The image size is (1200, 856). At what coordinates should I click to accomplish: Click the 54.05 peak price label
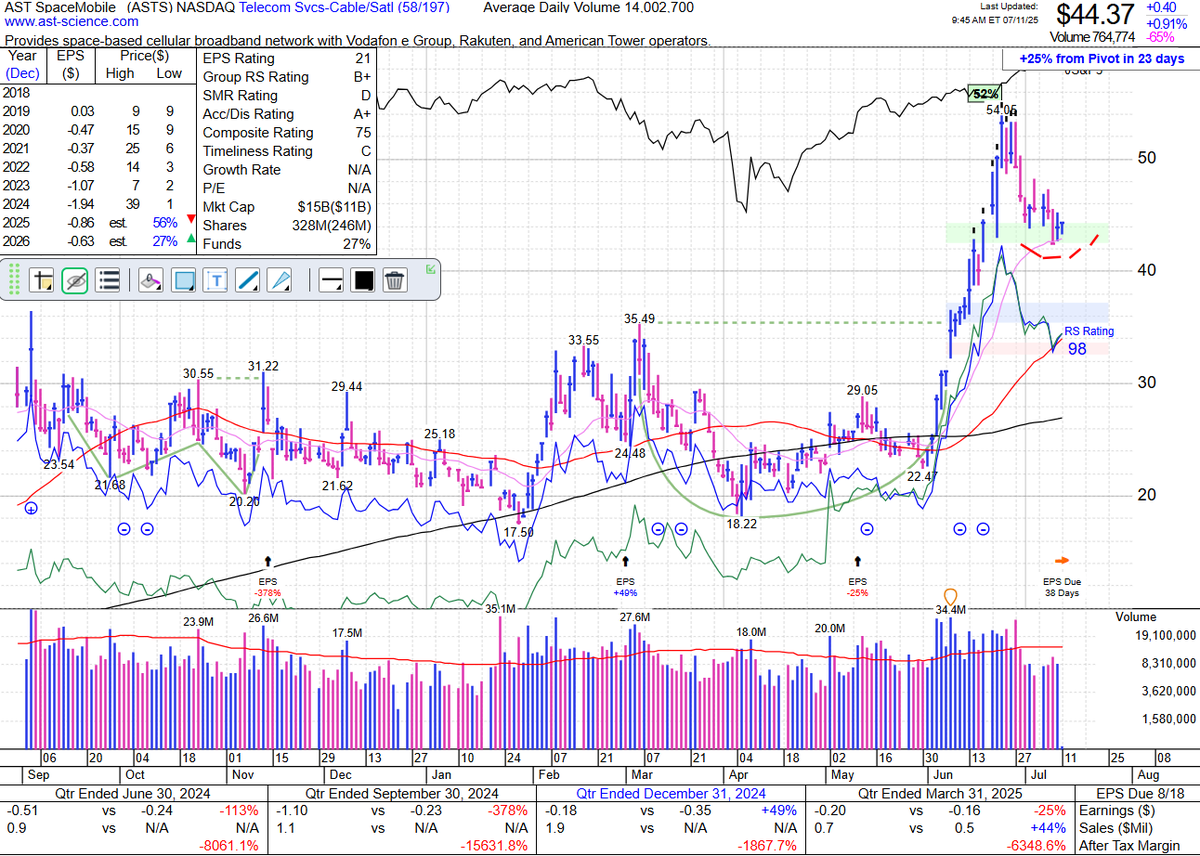click(1002, 110)
